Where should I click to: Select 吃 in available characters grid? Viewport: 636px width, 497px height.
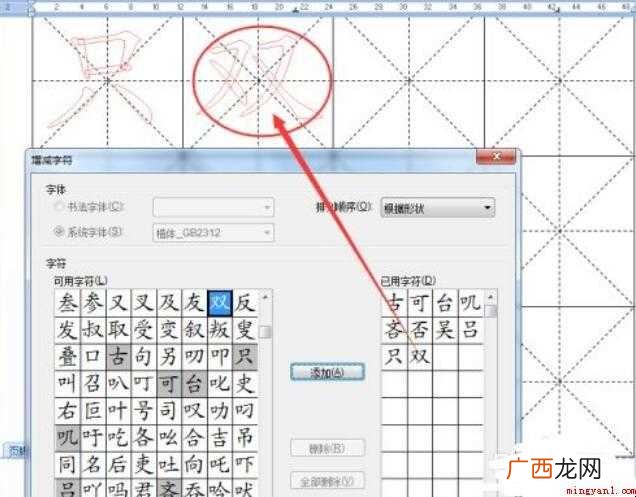point(118,438)
